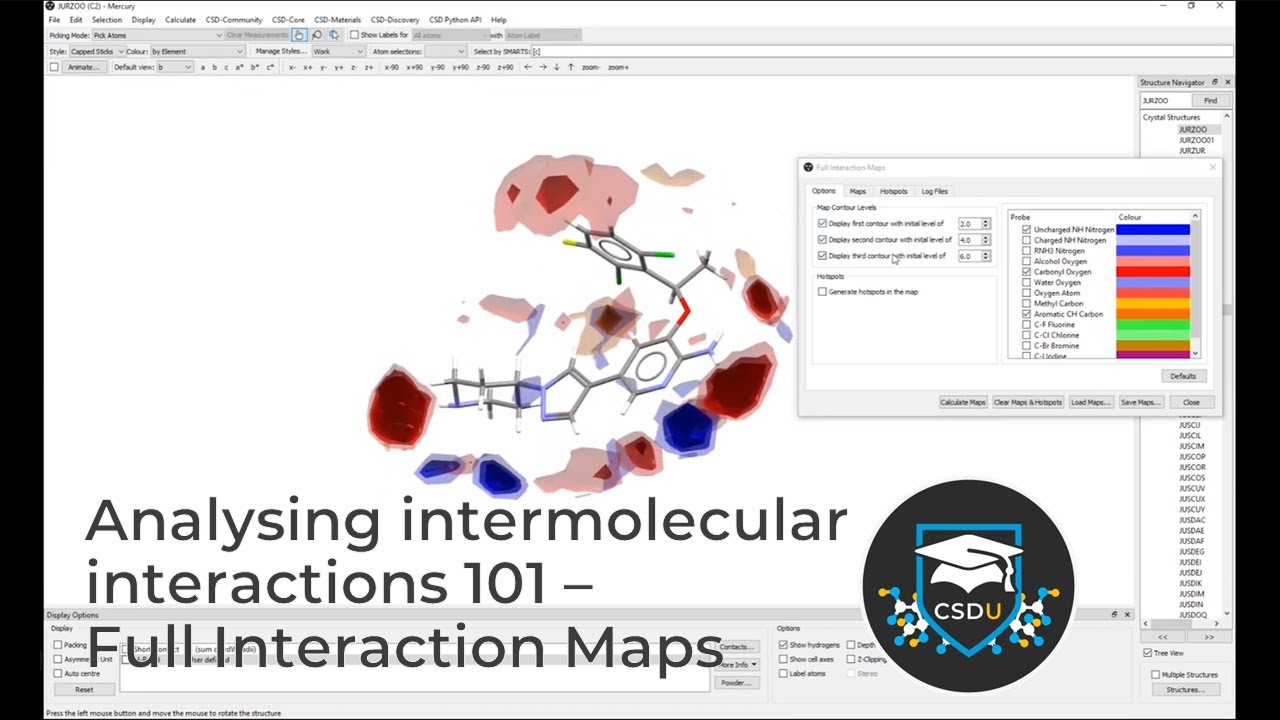Click the Save Maps button
Image resolution: width=1280 pixels, height=720 pixels.
pyautogui.click(x=1141, y=402)
